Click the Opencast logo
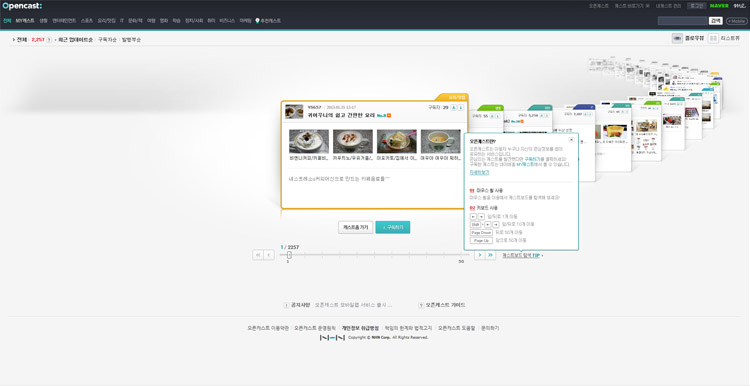The image size is (750, 386). 22,6
